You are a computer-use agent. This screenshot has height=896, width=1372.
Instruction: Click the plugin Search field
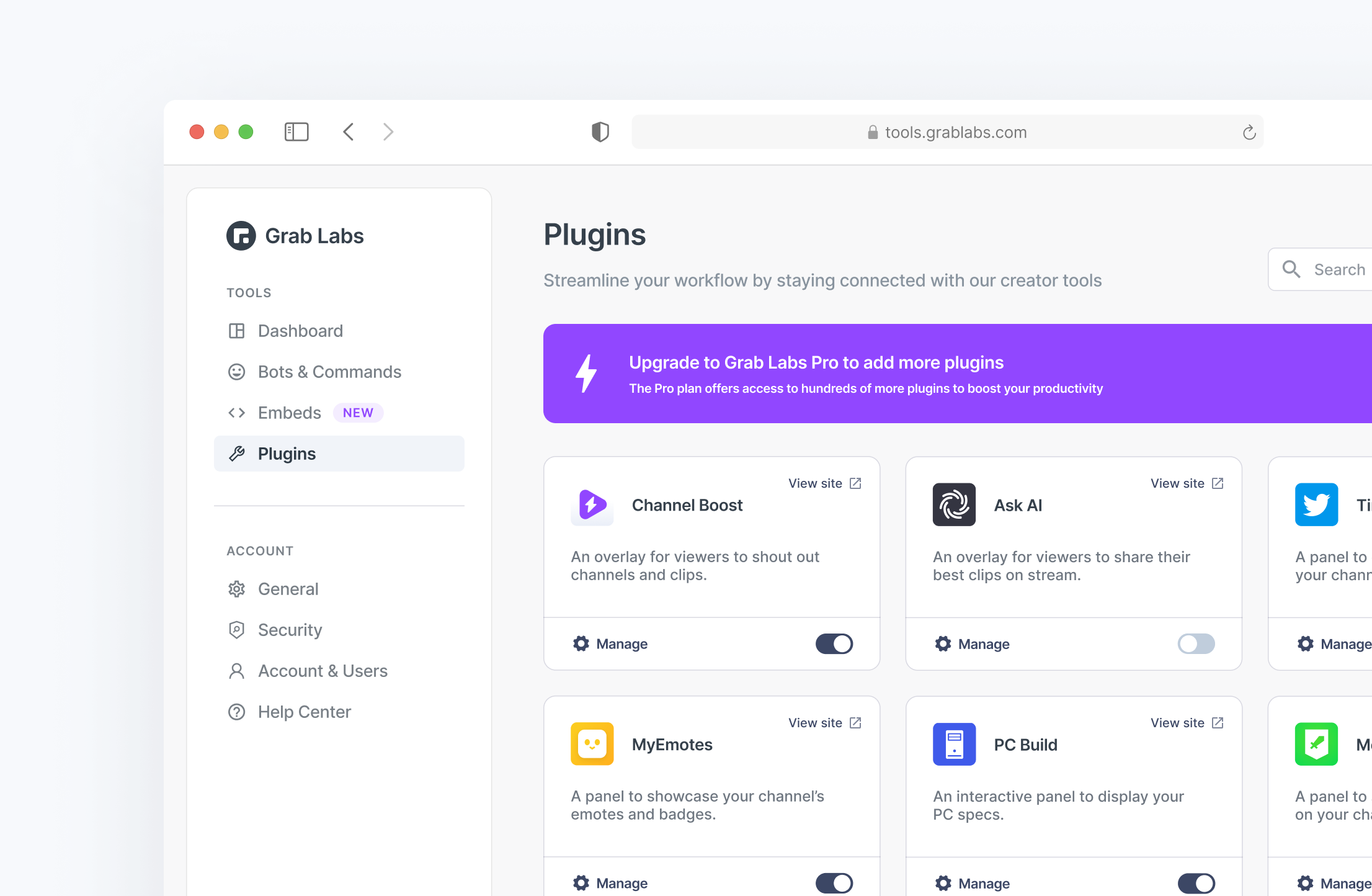1334,269
